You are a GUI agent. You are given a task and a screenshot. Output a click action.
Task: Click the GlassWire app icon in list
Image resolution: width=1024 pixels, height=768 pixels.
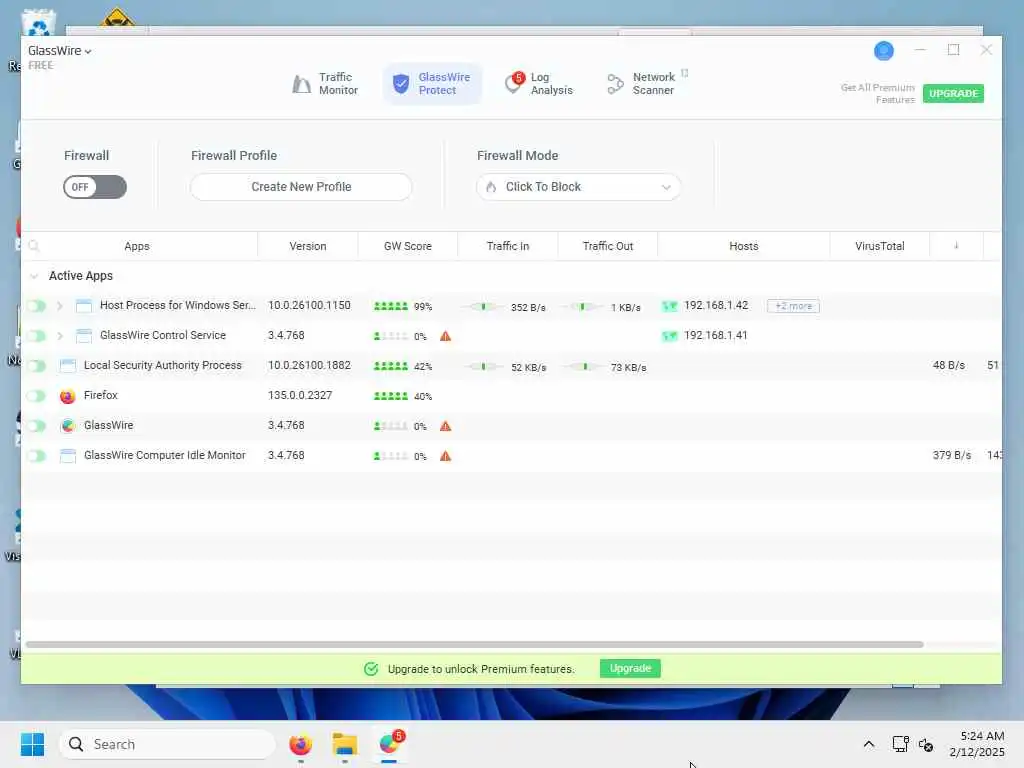click(67, 426)
